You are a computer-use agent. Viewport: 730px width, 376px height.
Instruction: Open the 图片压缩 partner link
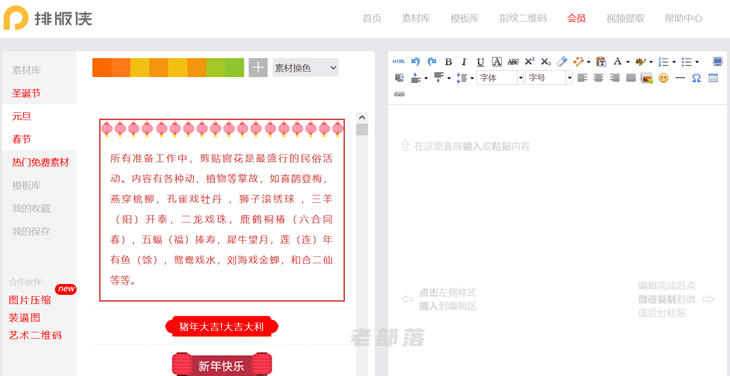click(30, 300)
